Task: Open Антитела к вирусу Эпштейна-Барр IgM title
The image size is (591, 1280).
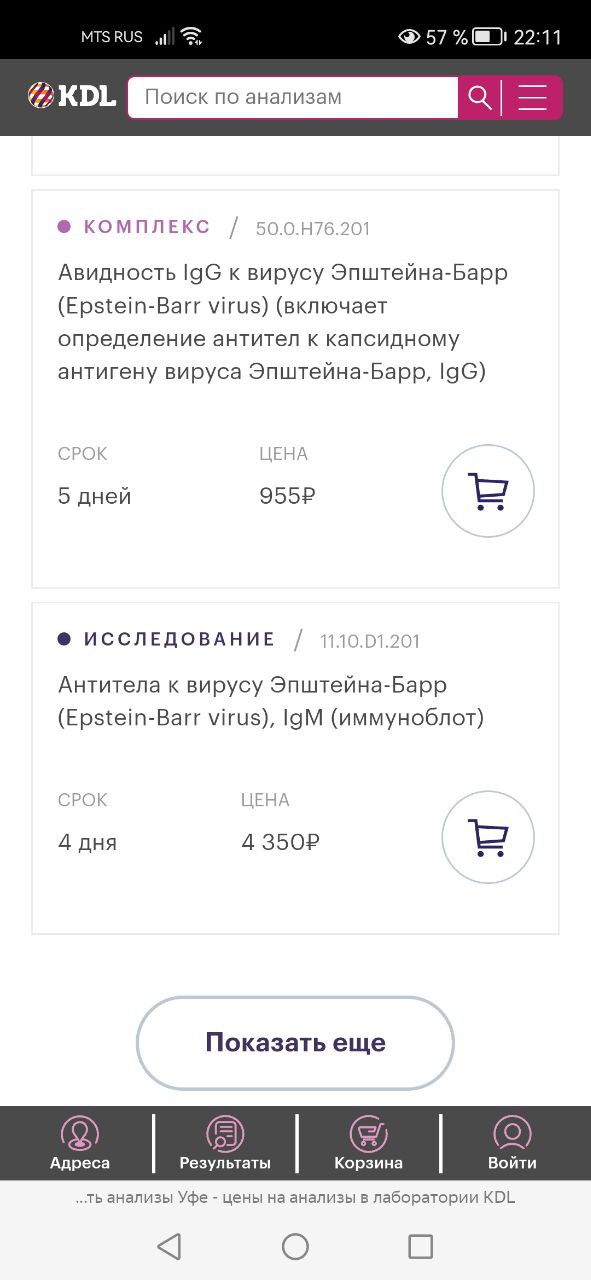Action: pos(271,701)
